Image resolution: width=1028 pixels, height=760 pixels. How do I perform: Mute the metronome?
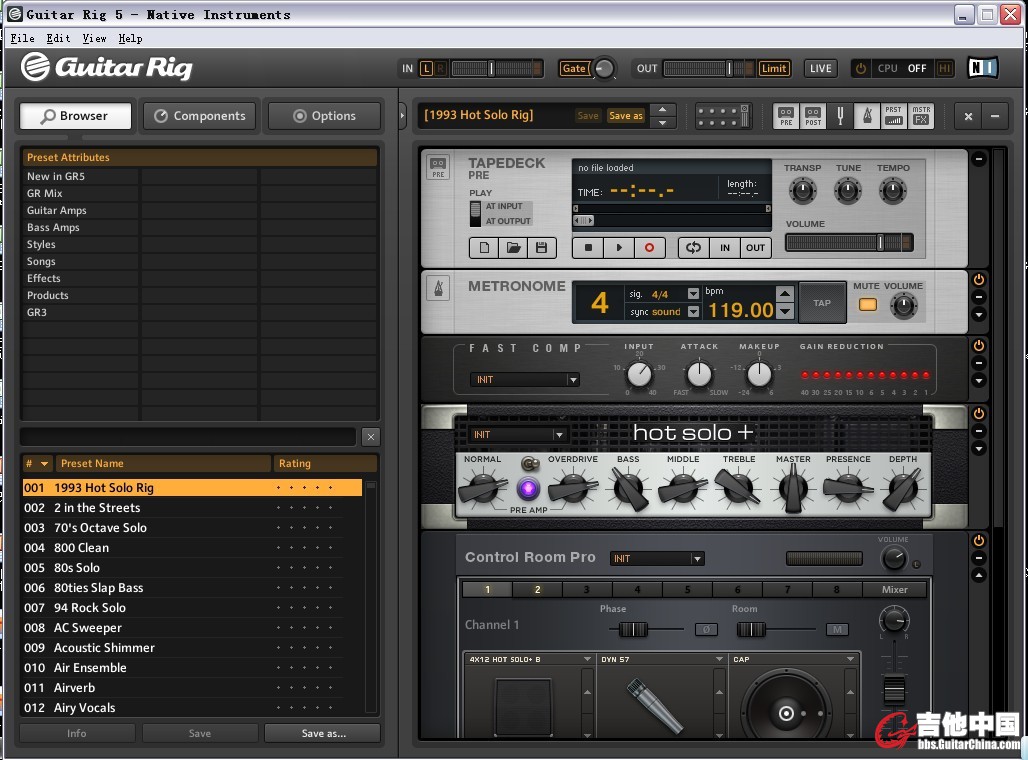click(867, 305)
